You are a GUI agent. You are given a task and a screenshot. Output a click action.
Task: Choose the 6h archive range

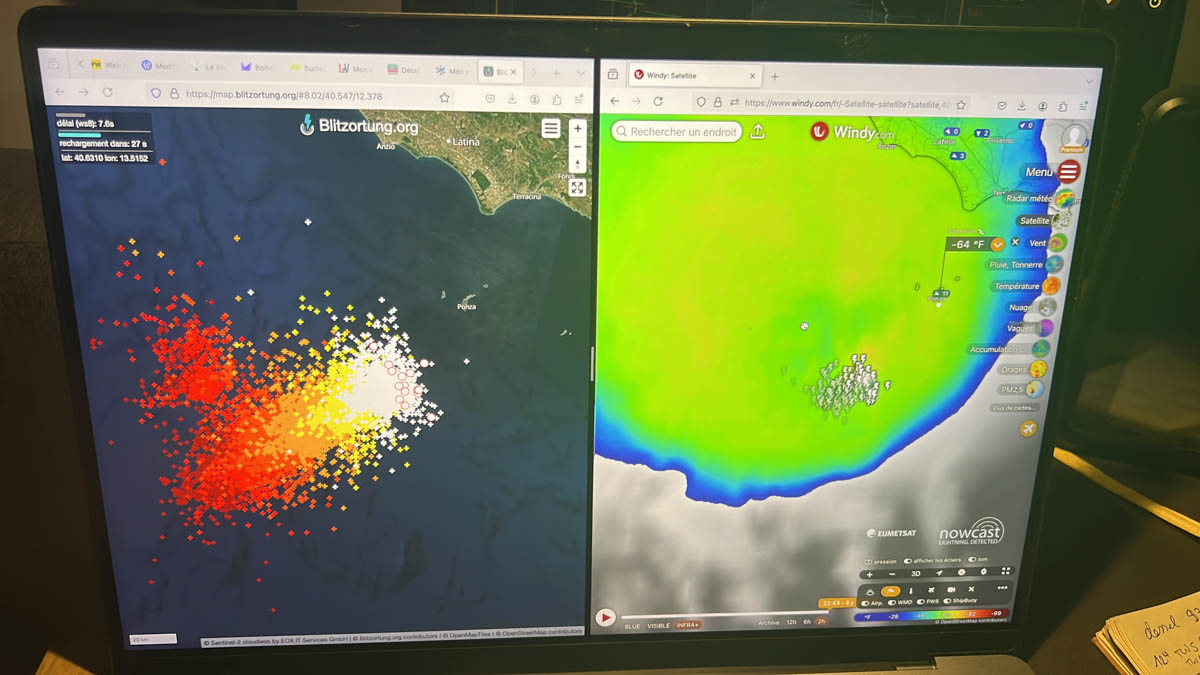tap(807, 622)
